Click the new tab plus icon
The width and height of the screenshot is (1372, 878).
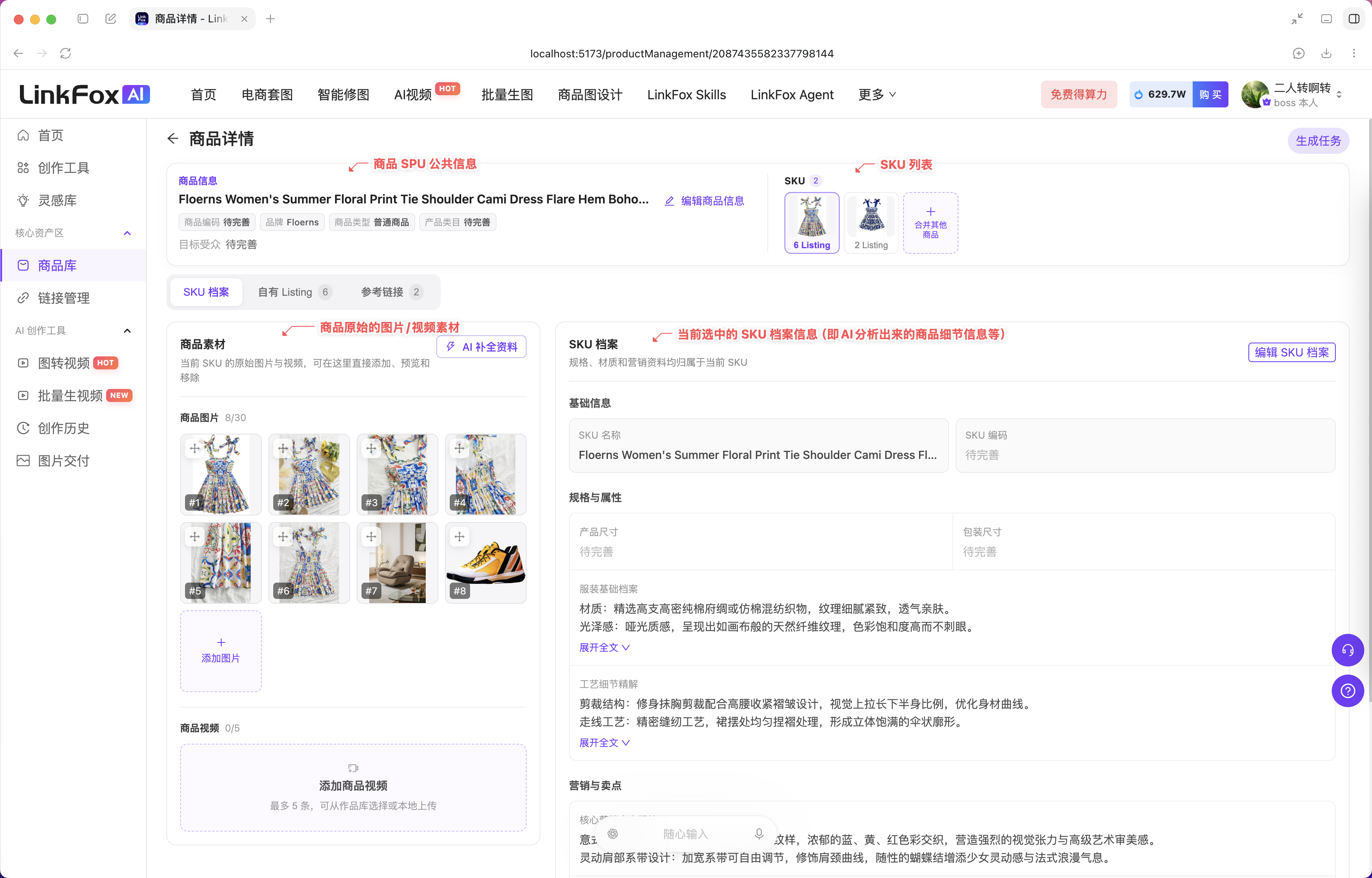271,19
